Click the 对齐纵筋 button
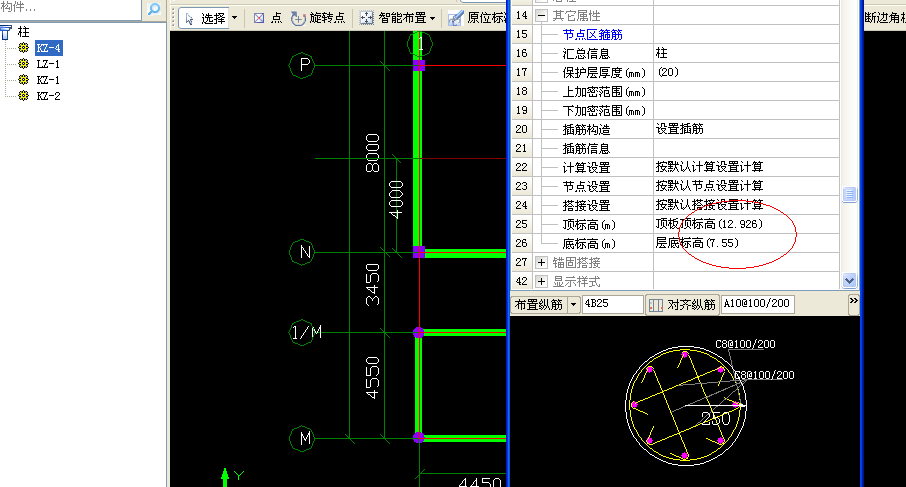The width and height of the screenshot is (906, 487). click(682, 304)
